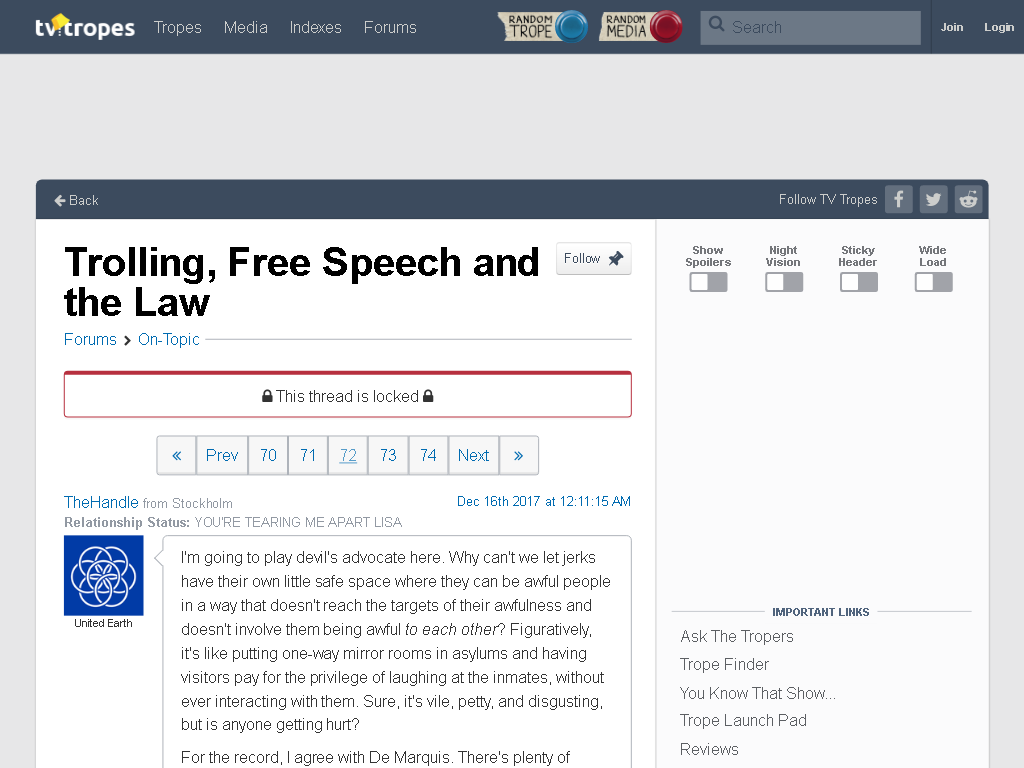
Task: Open TV Tropes Reddit page icon
Action: (968, 199)
